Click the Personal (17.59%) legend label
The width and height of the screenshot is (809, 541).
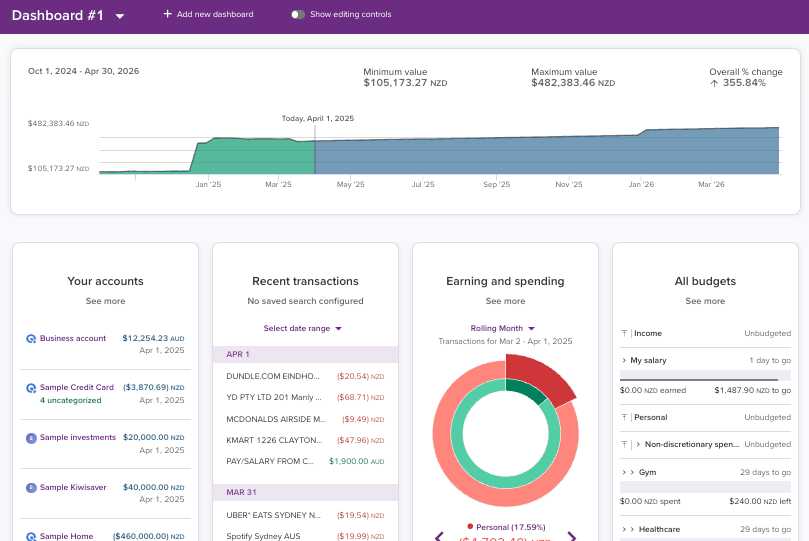pos(510,527)
